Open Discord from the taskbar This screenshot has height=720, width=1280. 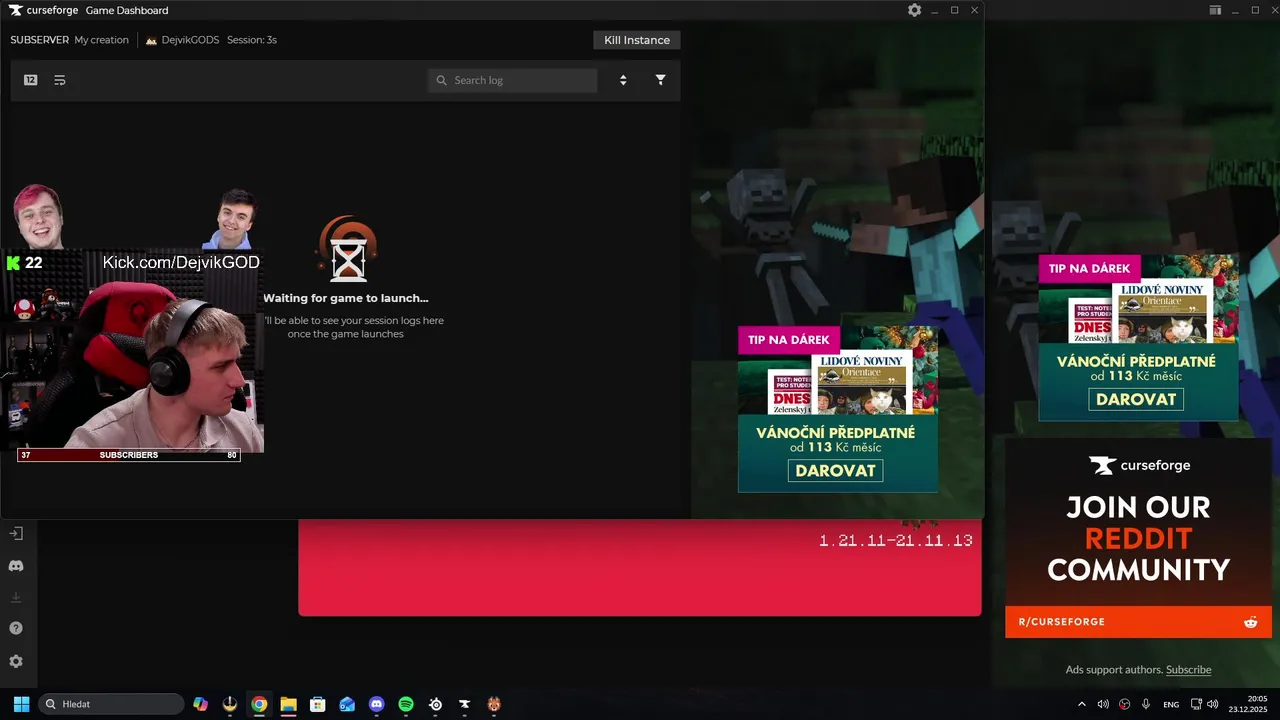376,704
